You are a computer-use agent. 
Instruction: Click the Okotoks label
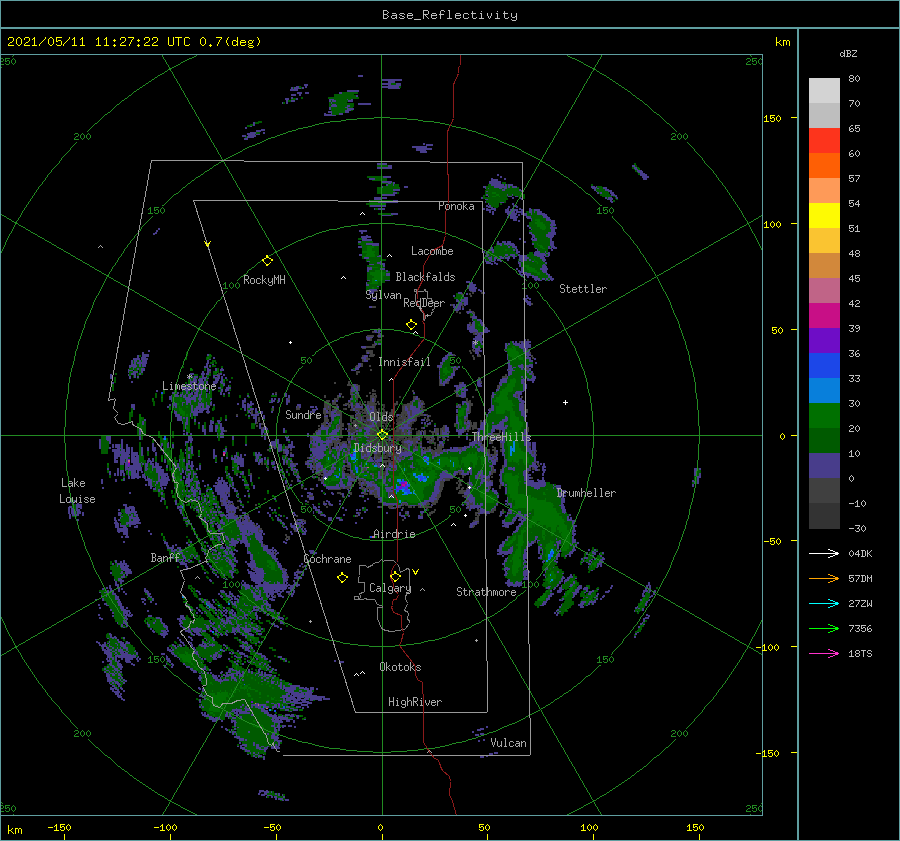(400, 667)
